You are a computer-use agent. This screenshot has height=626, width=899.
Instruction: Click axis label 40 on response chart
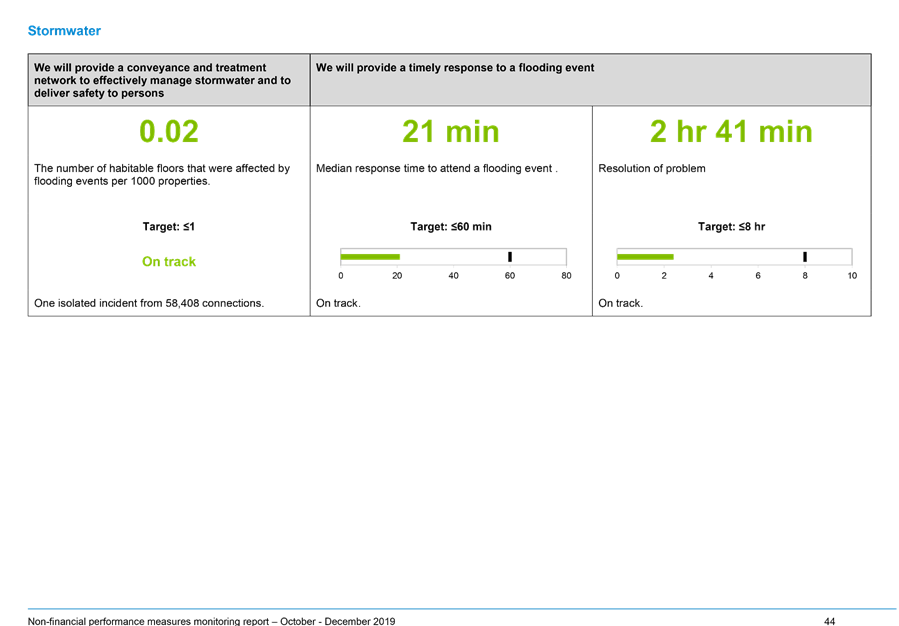[x=454, y=276]
